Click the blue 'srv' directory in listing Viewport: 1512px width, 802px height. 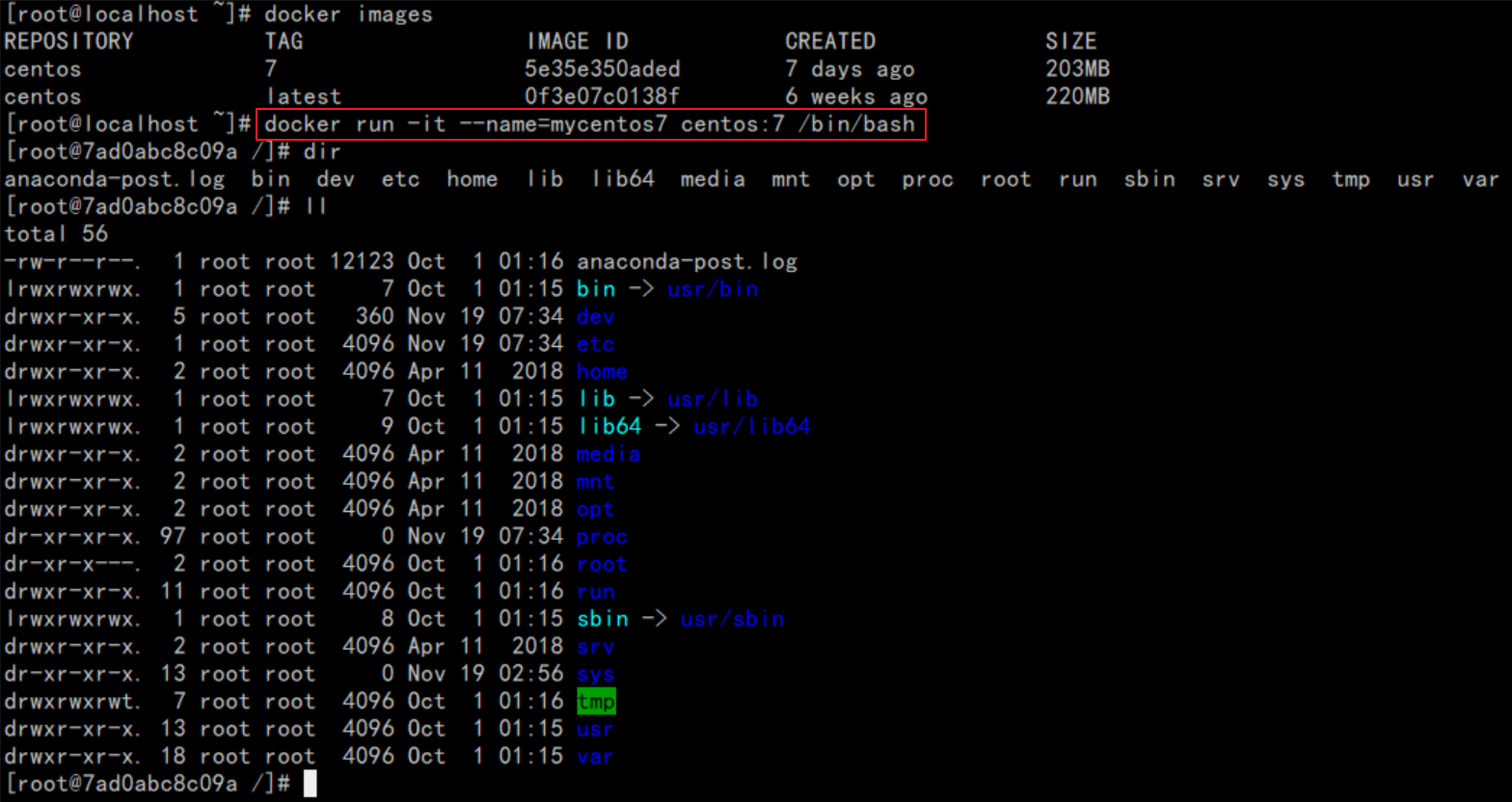pyautogui.click(x=596, y=647)
